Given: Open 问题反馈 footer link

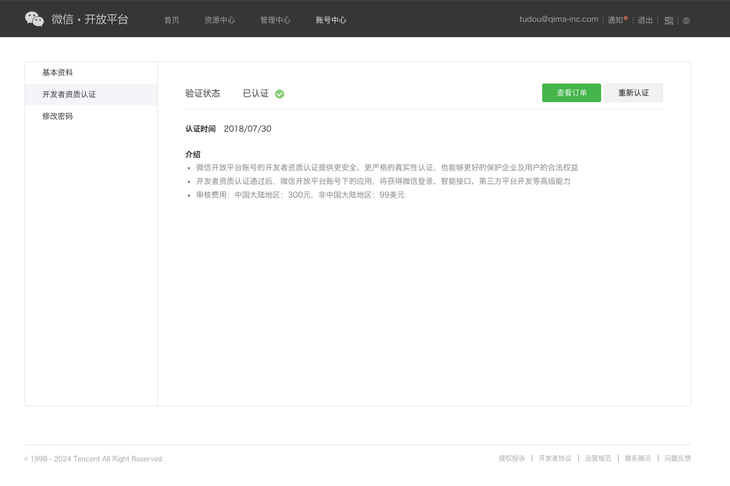Looking at the screenshot, I should (x=677, y=459).
